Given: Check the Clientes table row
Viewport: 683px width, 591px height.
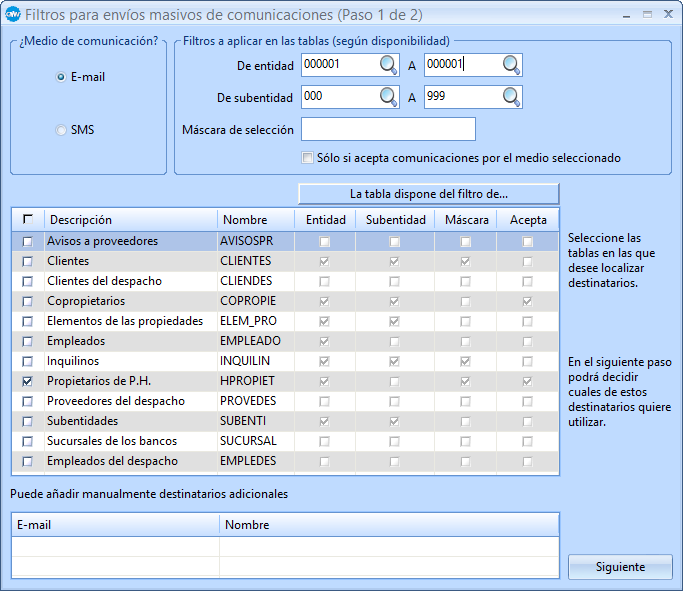Looking at the screenshot, I should (27, 261).
